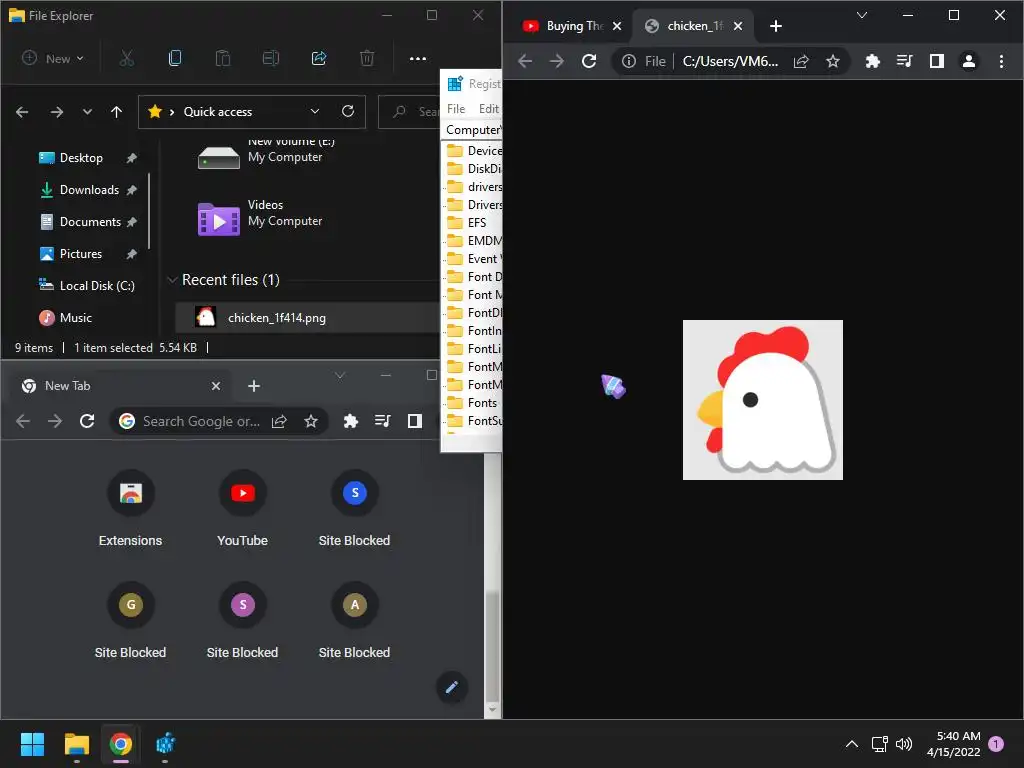The image size is (1024, 768).
Task: Click the File Explorer search box
Action: tap(410, 112)
